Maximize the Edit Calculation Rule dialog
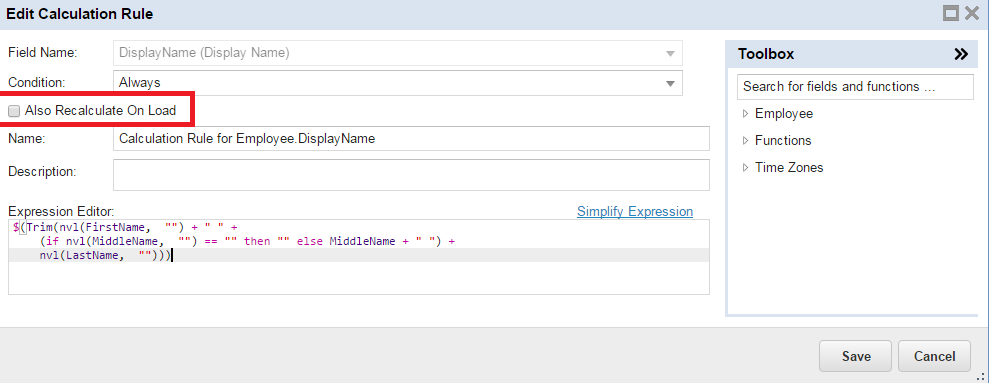The height and width of the screenshot is (383, 989). [951, 13]
